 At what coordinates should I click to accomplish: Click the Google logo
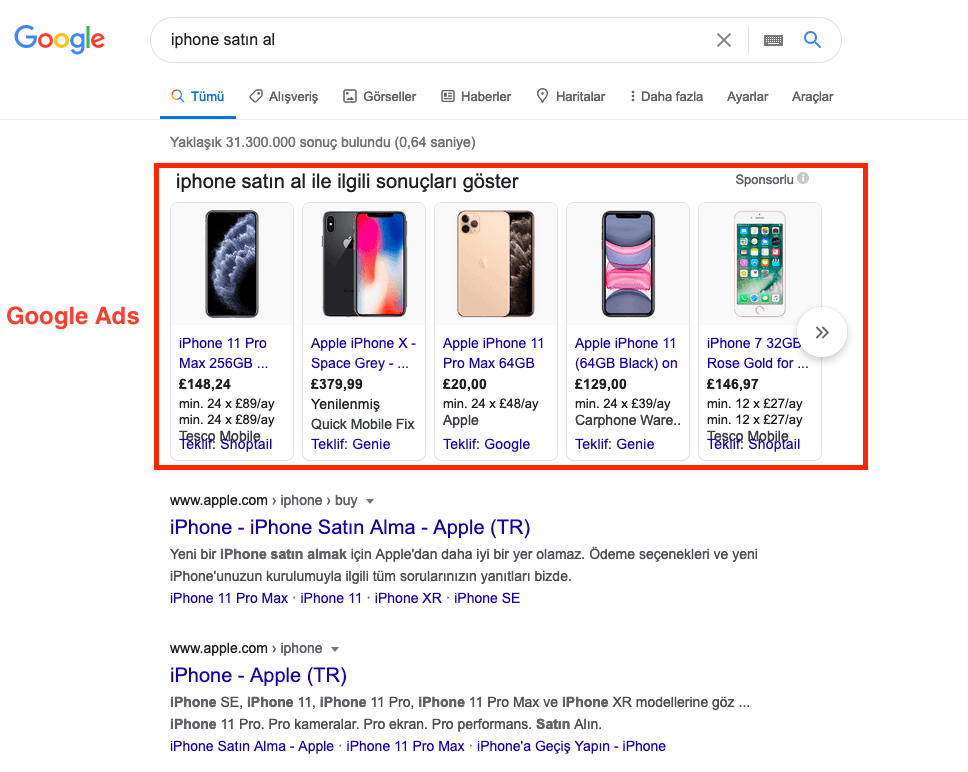click(60, 39)
